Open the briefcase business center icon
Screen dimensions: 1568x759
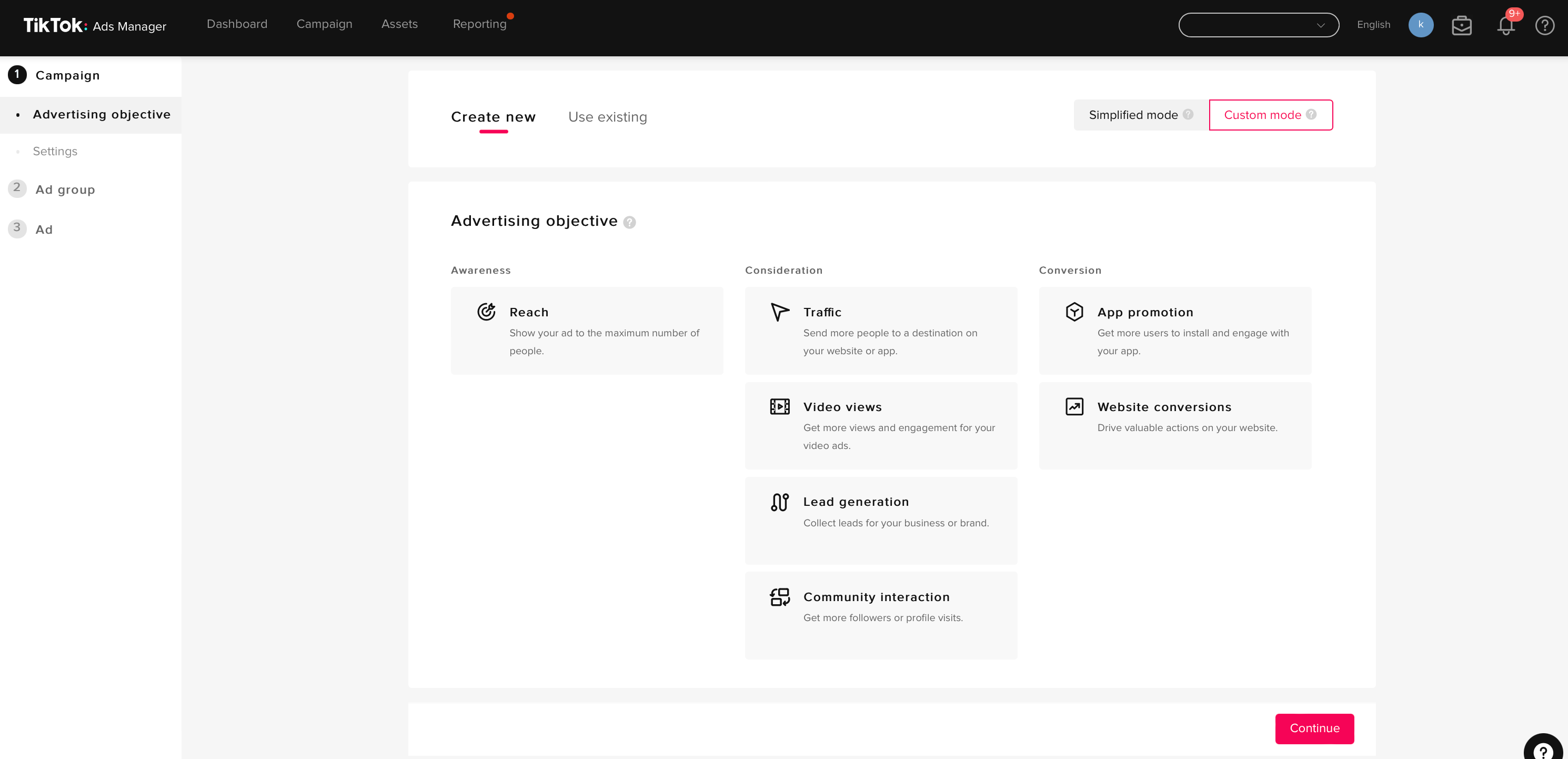pyautogui.click(x=1462, y=26)
